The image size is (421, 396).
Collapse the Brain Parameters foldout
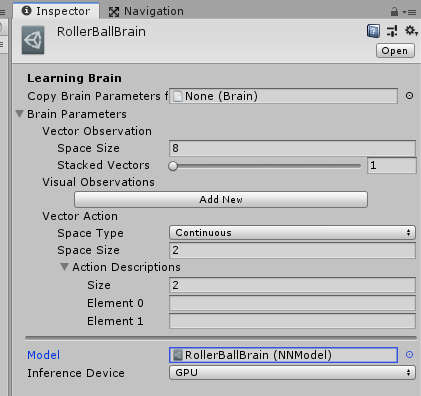[x=20, y=114]
